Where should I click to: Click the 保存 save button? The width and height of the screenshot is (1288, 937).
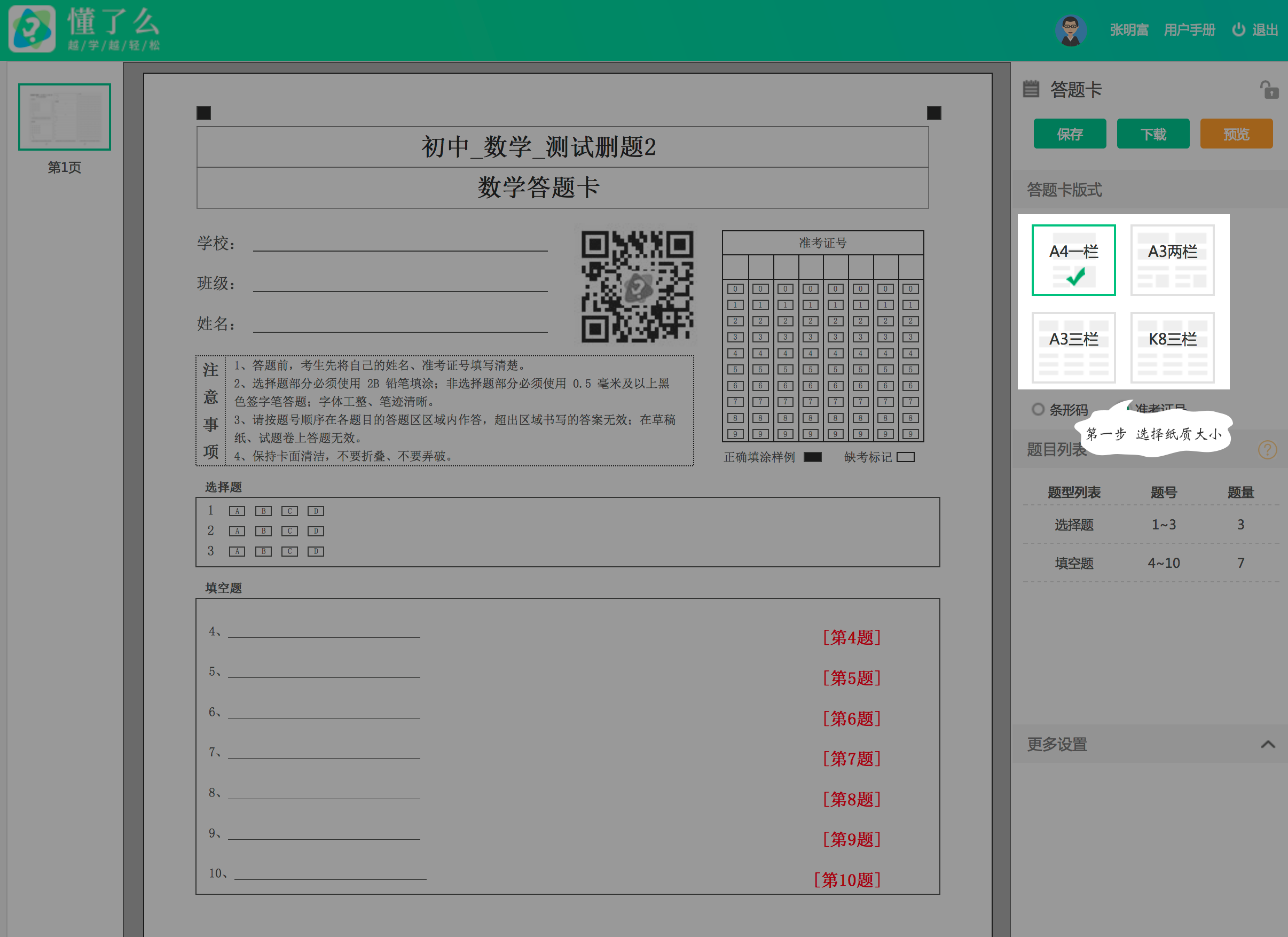pos(1070,134)
